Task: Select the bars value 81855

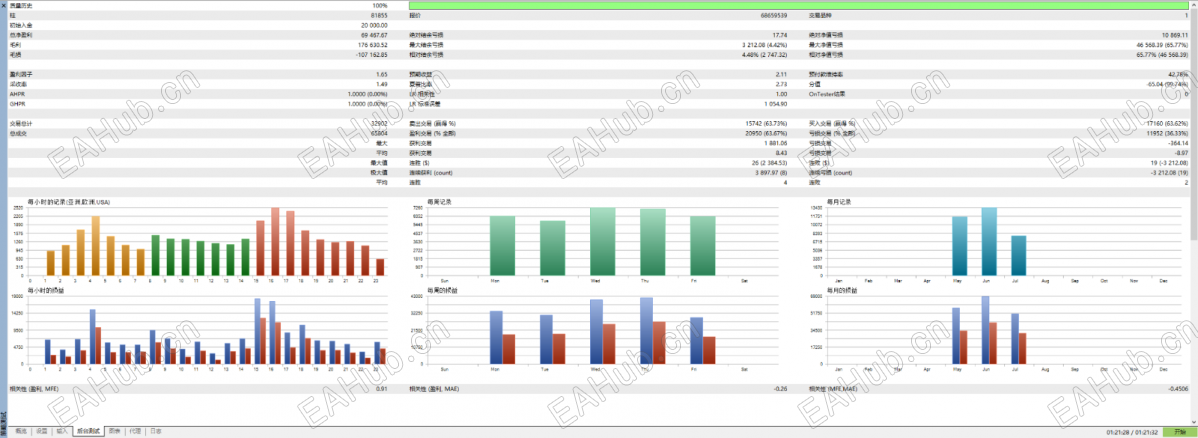Action: [378, 15]
